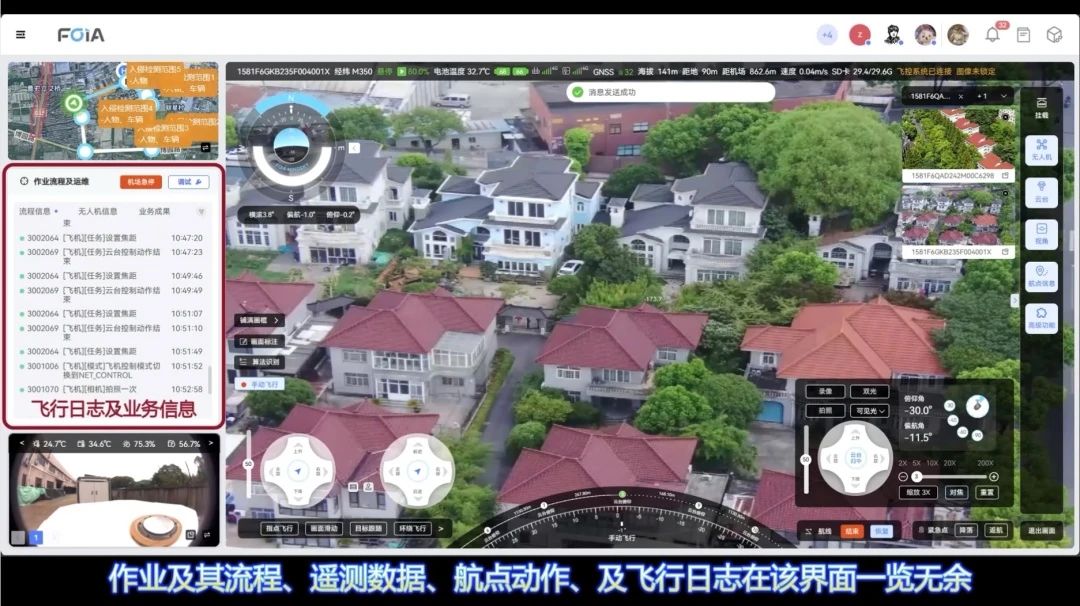Screen dimensions: 1080x606
Task: Expand the 辅满画框 overlay menu
Action: click(259, 321)
